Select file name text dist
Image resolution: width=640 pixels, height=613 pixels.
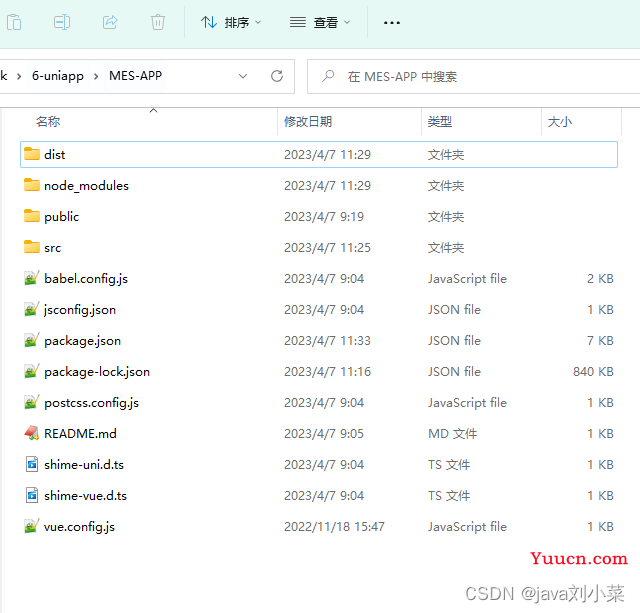(x=55, y=155)
